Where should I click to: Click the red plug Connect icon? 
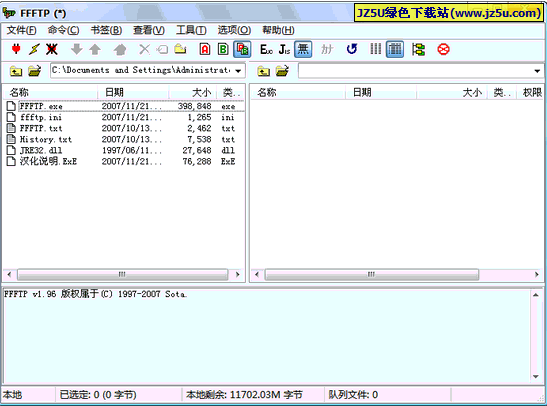click(16, 49)
